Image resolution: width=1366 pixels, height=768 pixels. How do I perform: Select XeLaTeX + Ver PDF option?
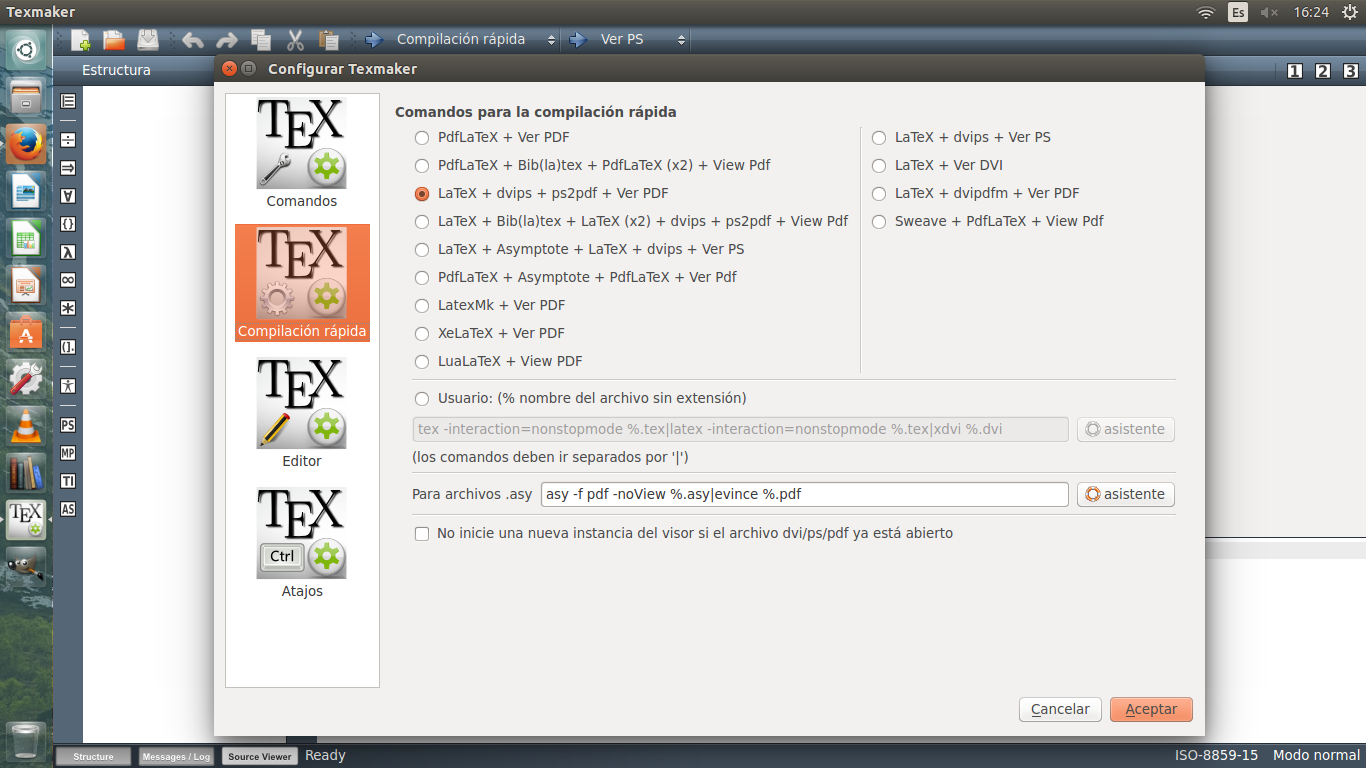click(489, 333)
